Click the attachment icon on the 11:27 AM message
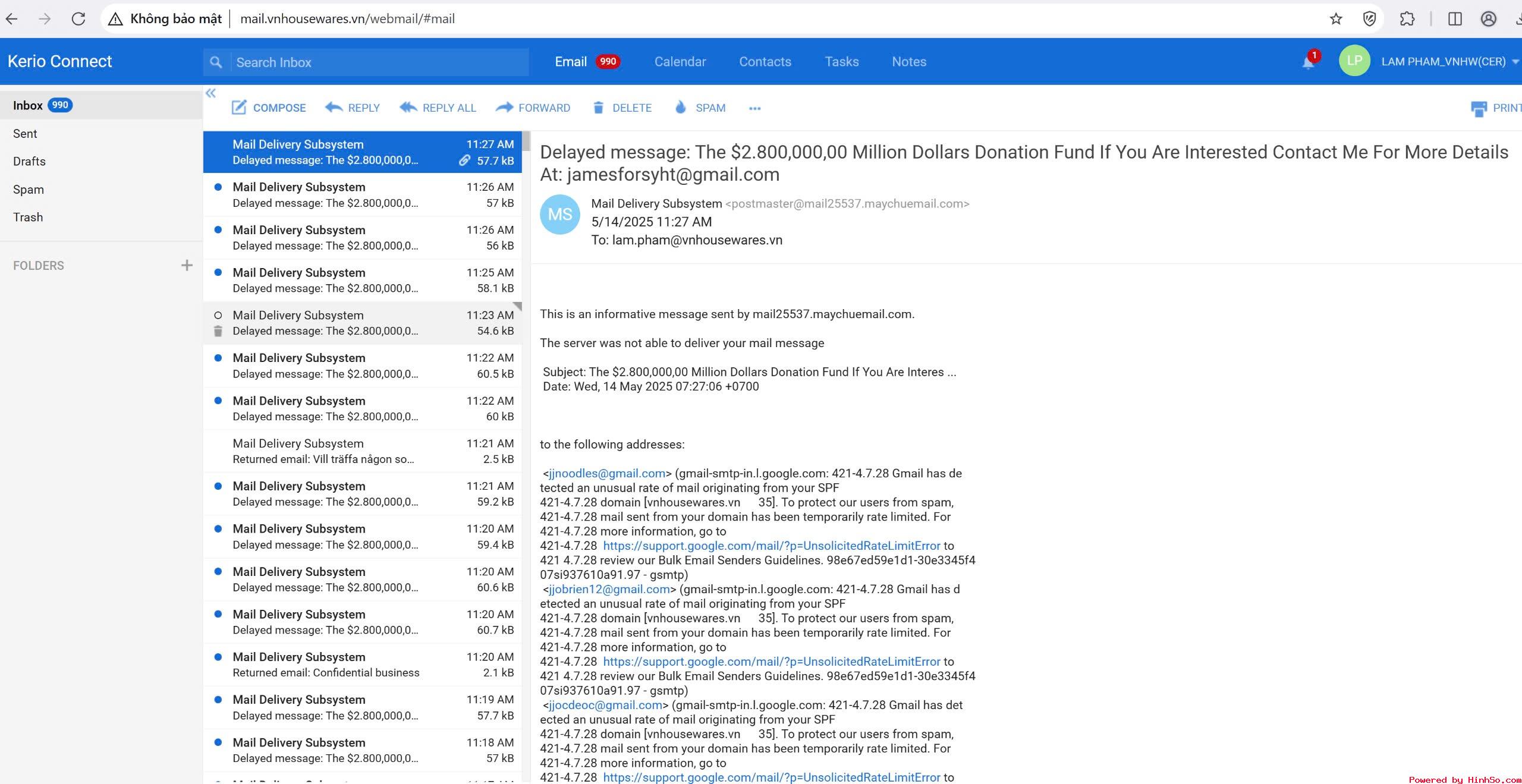The image size is (1522, 784). [x=465, y=160]
